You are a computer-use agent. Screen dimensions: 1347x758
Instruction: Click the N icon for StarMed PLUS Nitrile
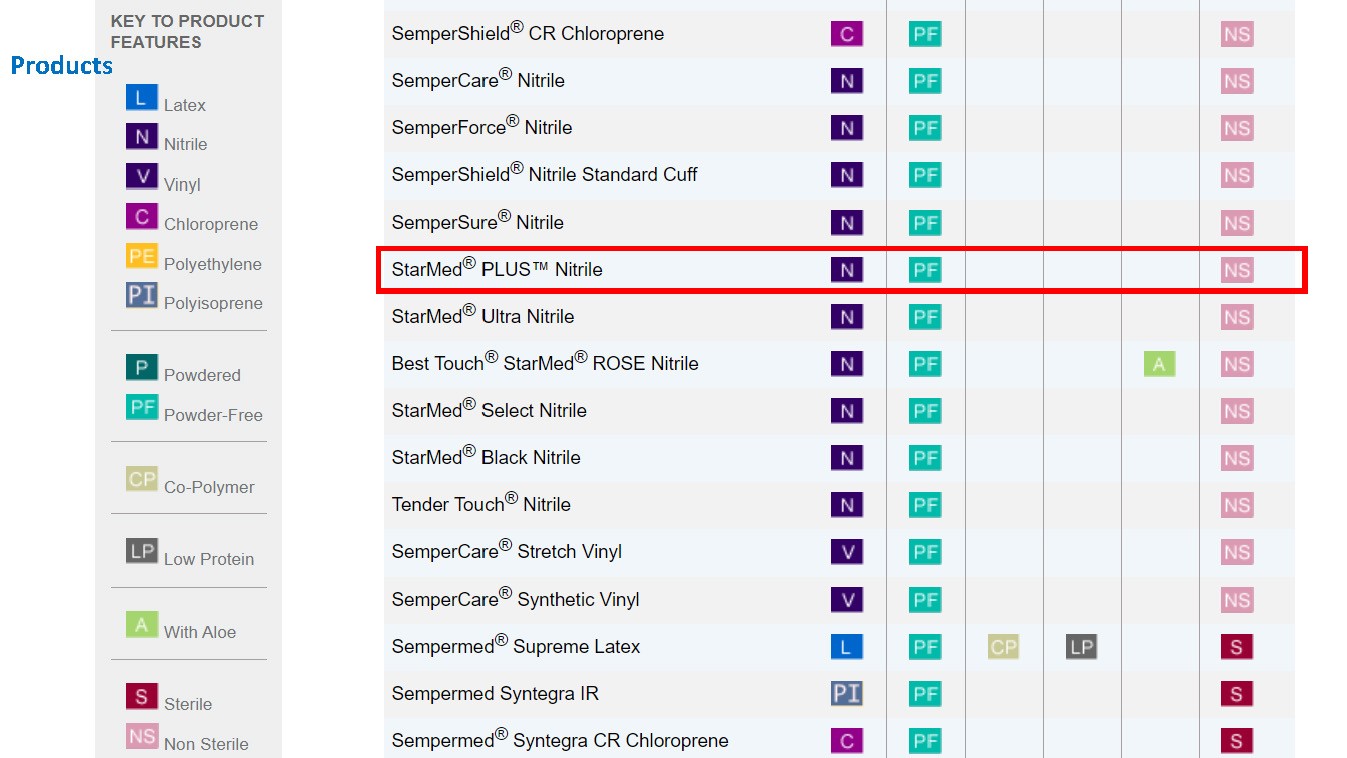tap(847, 270)
